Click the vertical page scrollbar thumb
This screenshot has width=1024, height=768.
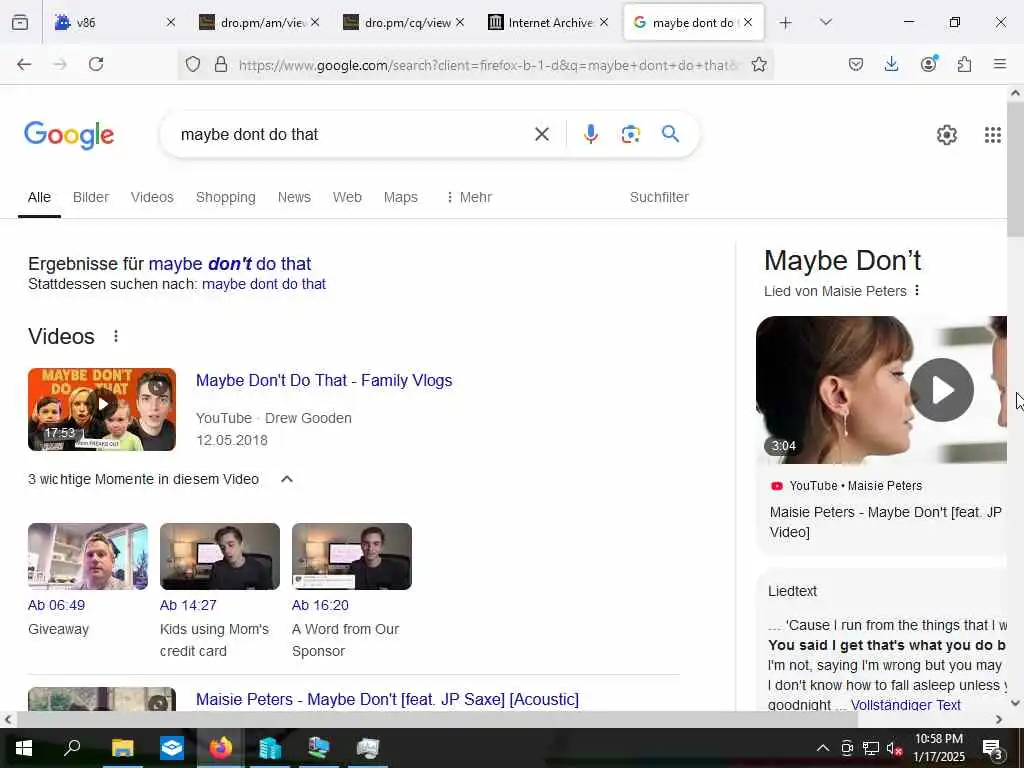[x=1015, y=170]
